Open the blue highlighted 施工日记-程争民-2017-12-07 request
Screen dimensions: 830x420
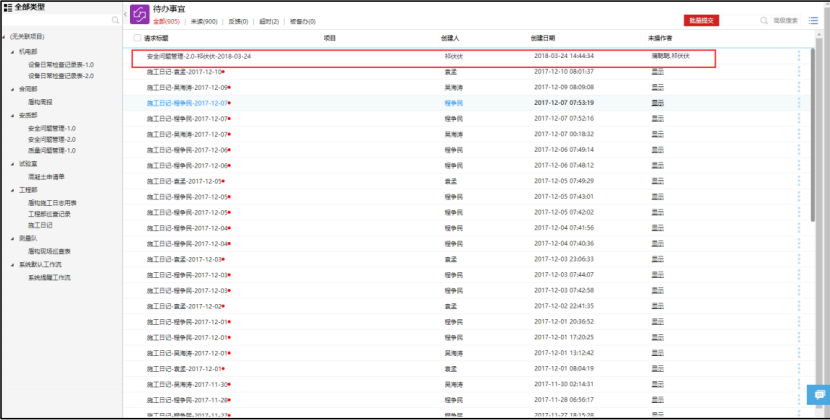[187, 103]
